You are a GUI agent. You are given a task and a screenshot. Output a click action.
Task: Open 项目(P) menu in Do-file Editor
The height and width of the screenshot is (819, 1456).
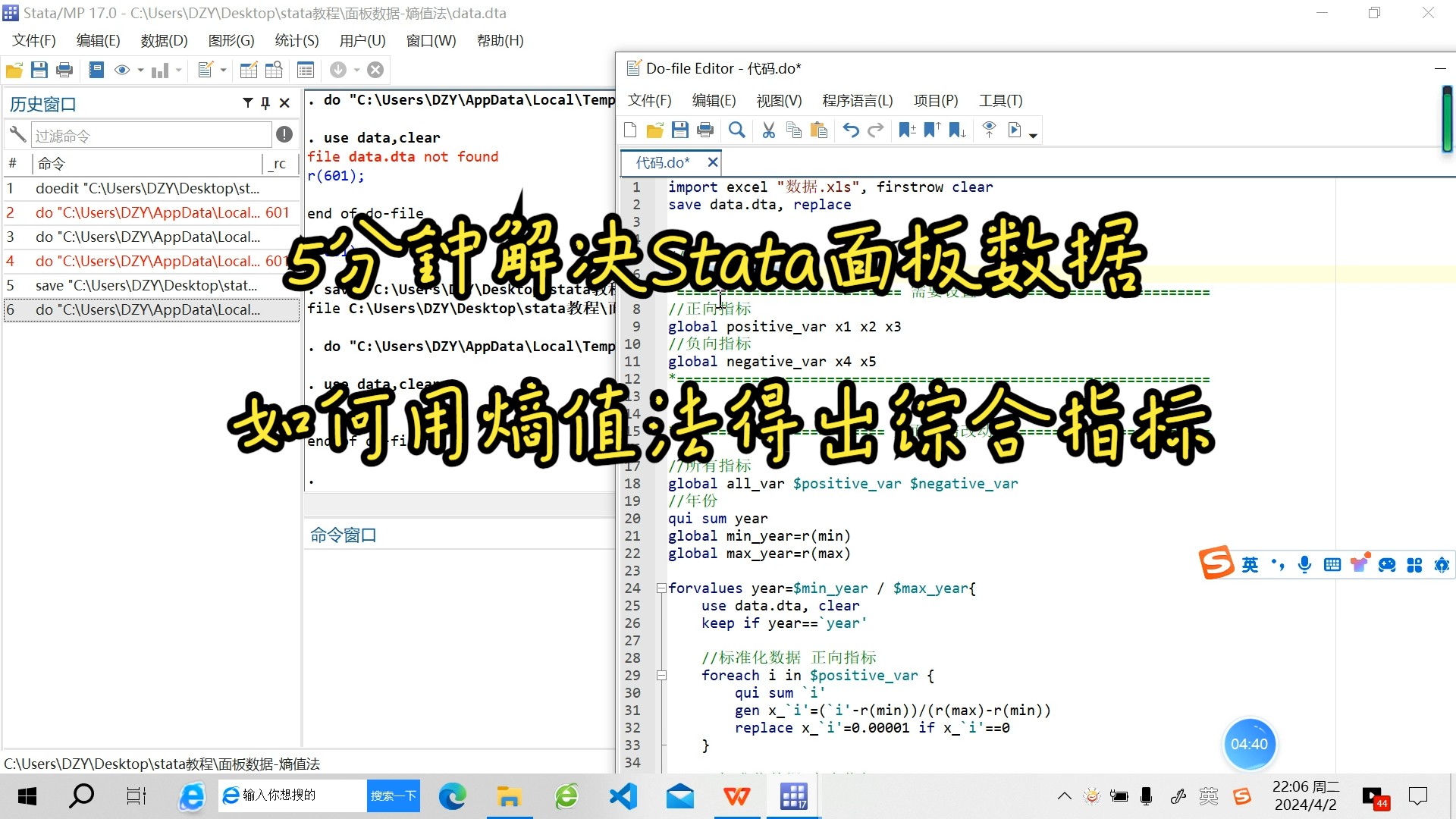click(x=936, y=101)
